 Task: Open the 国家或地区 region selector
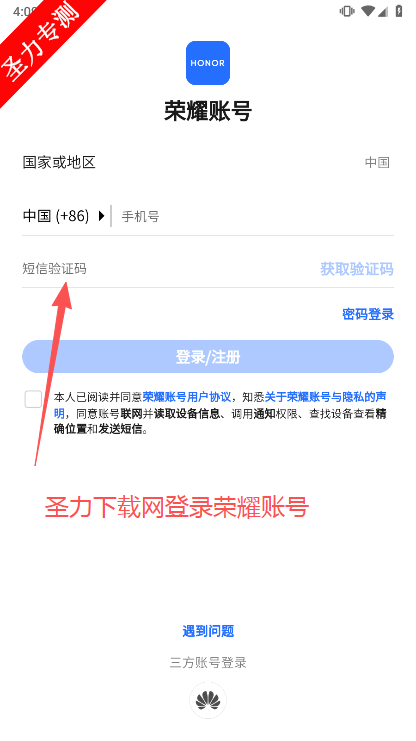pos(208,163)
